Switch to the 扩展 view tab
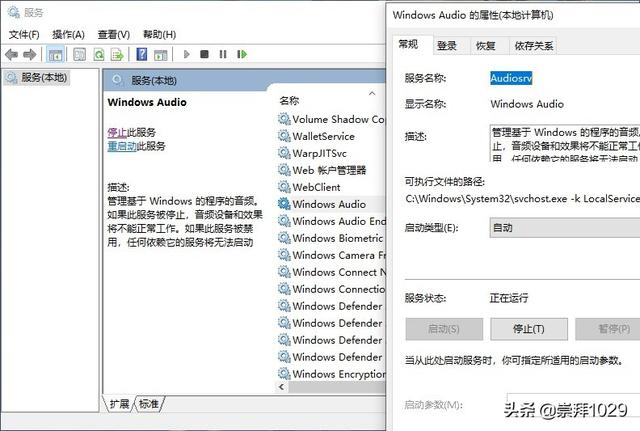Screen dimensions: 640x431 [119, 404]
